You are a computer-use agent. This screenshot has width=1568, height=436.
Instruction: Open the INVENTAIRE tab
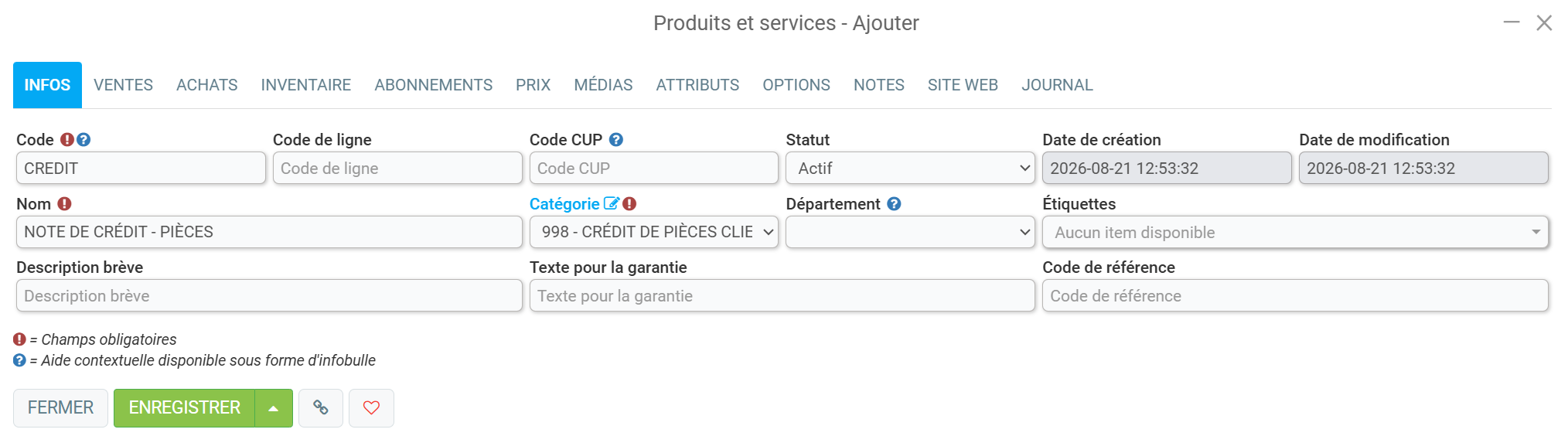click(x=306, y=85)
